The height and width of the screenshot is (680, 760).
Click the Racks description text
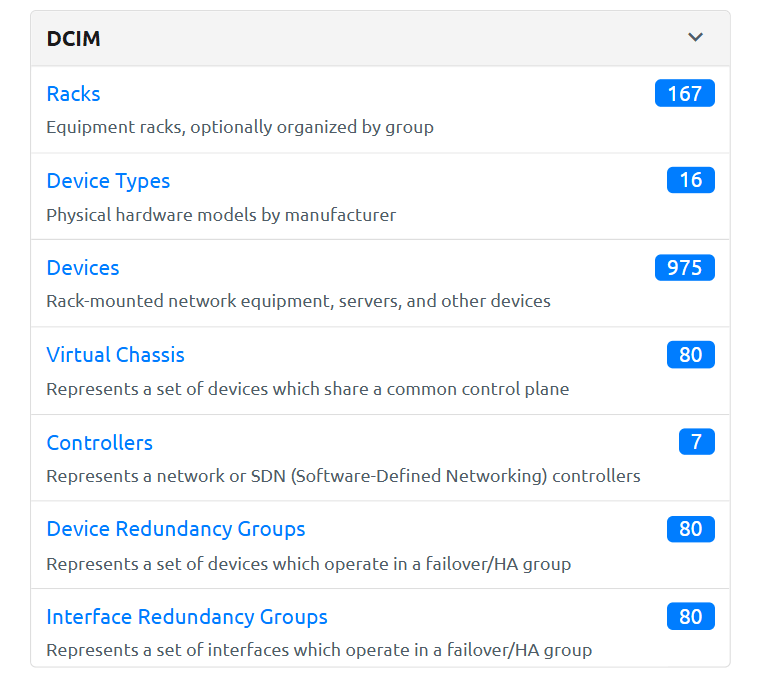point(240,127)
